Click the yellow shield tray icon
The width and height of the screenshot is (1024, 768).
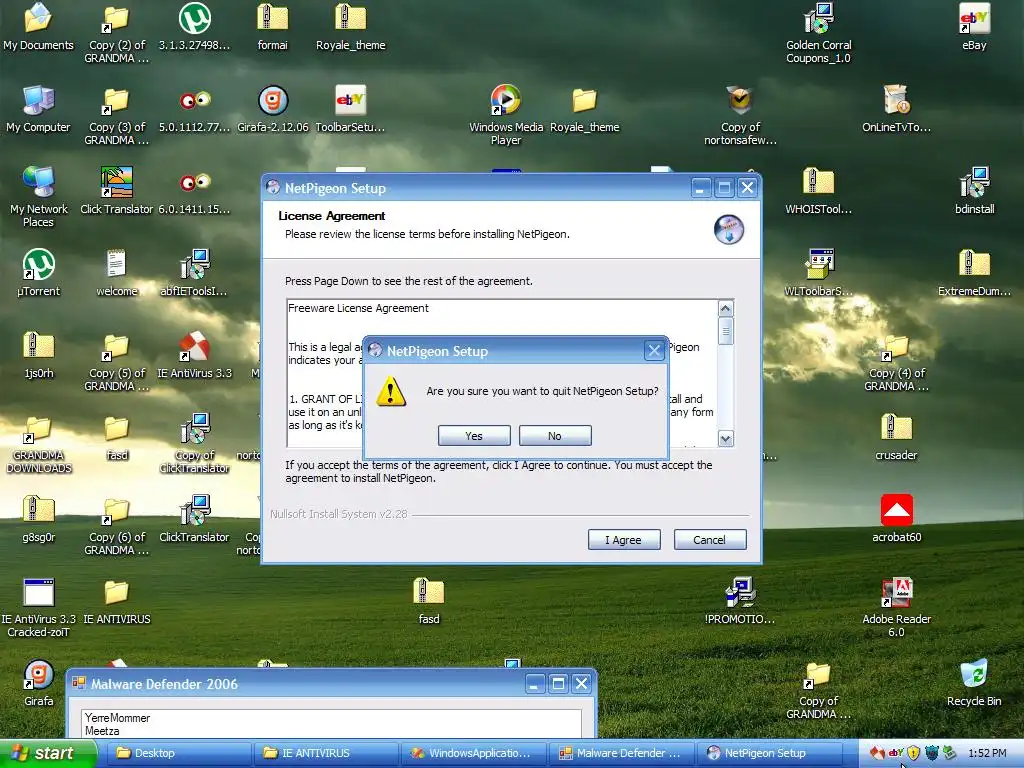pyautogui.click(x=913, y=753)
